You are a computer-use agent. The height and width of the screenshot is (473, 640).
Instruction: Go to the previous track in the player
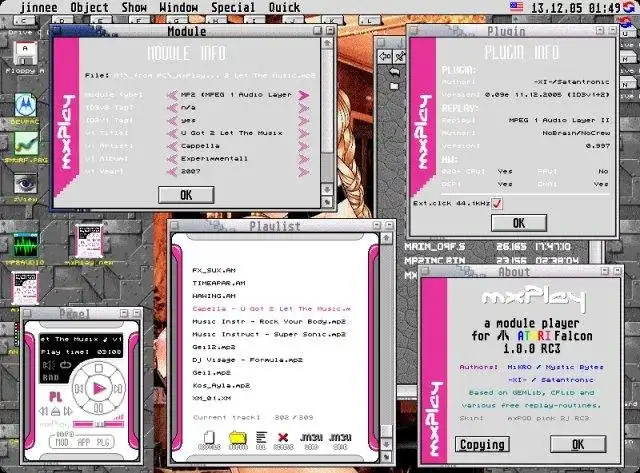pos(79,389)
